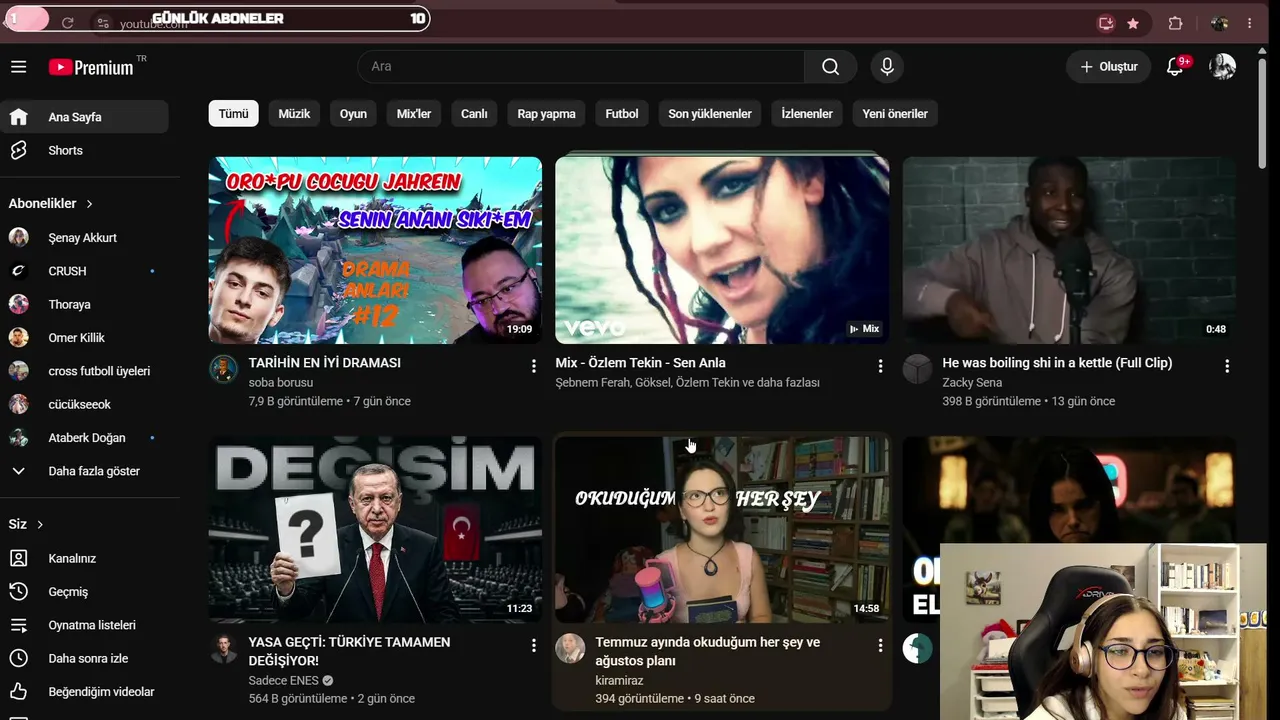Open Kanalınız in the sidebar
The image size is (1280, 720).
84,558
